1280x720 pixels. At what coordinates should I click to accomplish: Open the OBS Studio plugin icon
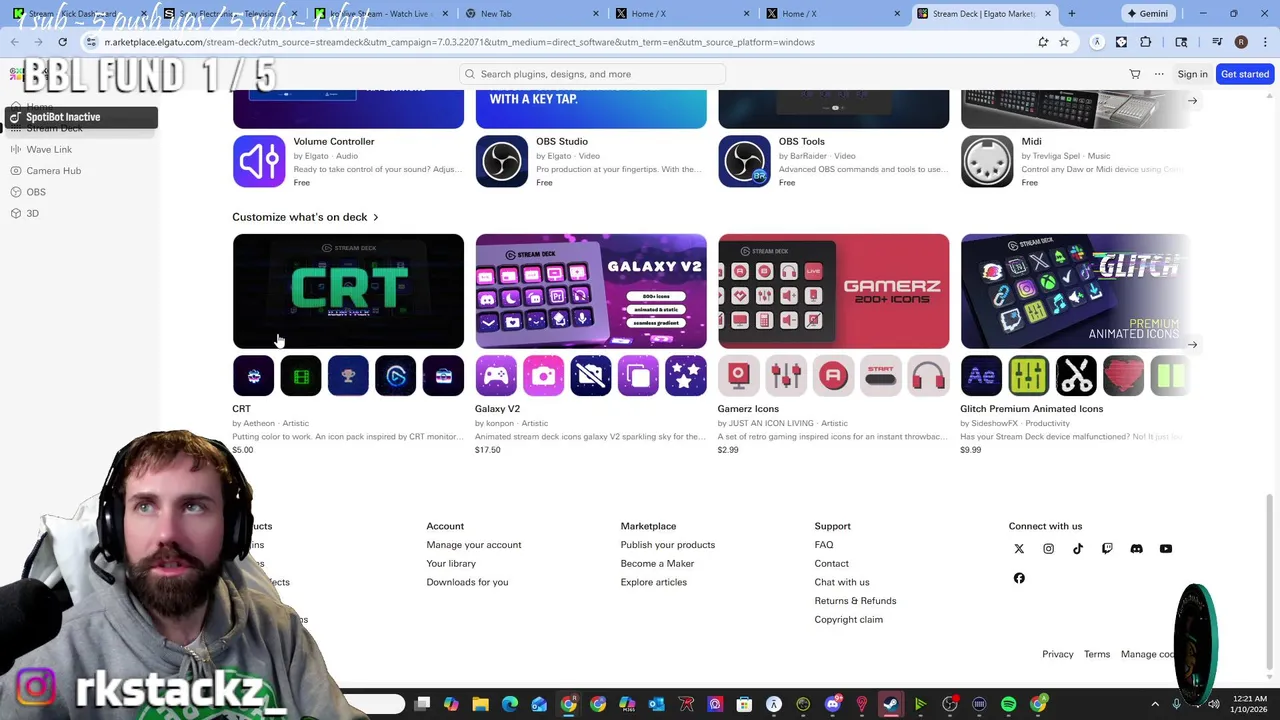[502, 161]
